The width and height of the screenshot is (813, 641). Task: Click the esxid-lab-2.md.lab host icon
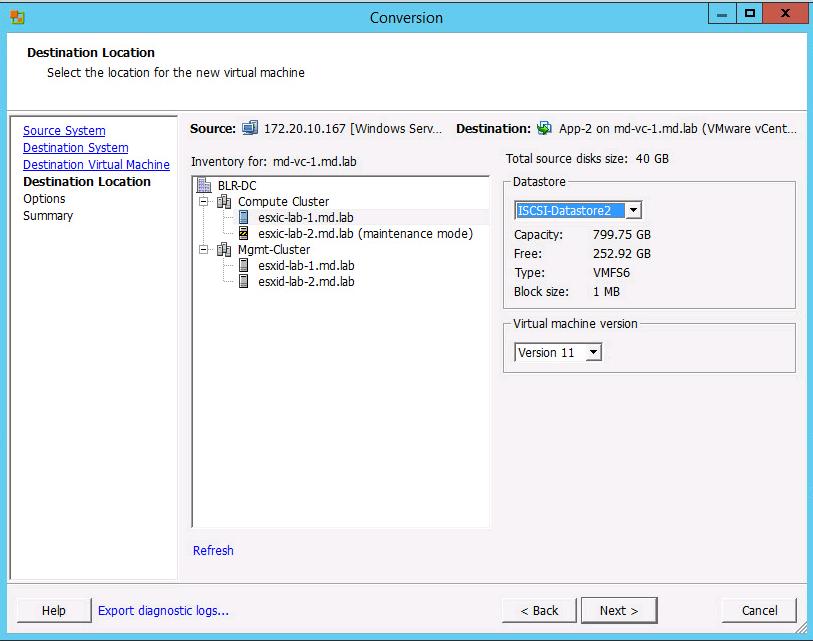point(244,282)
